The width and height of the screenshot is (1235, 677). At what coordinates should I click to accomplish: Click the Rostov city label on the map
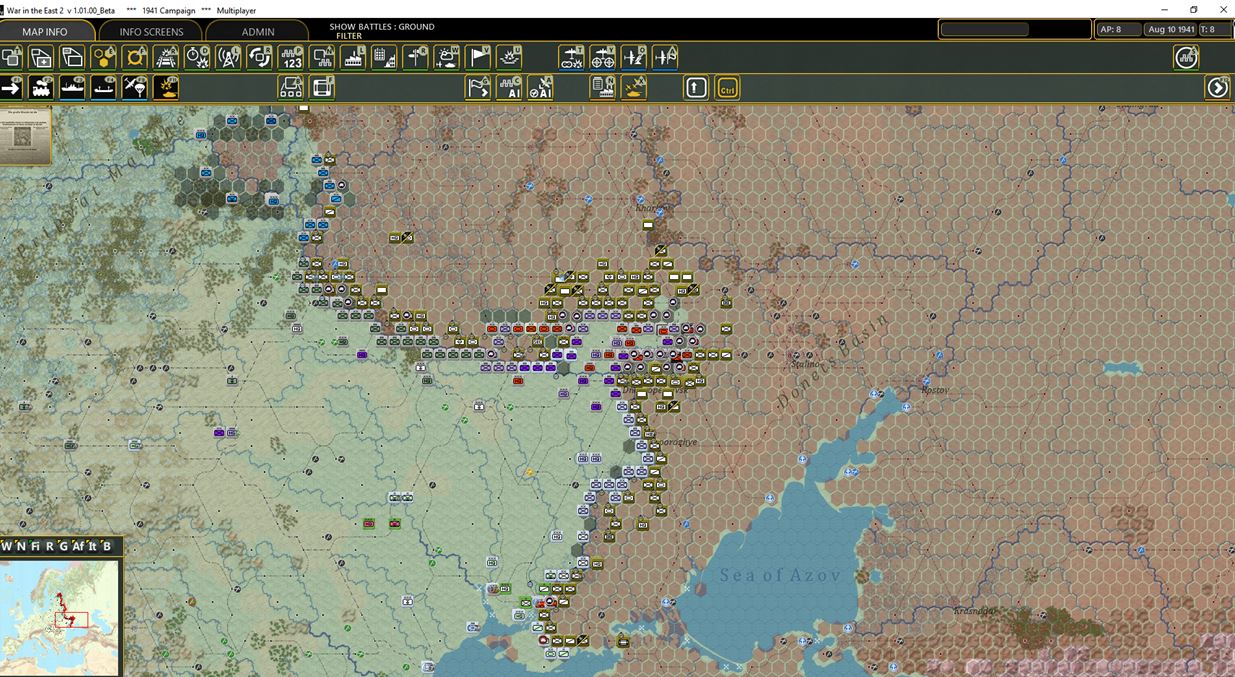click(x=934, y=390)
